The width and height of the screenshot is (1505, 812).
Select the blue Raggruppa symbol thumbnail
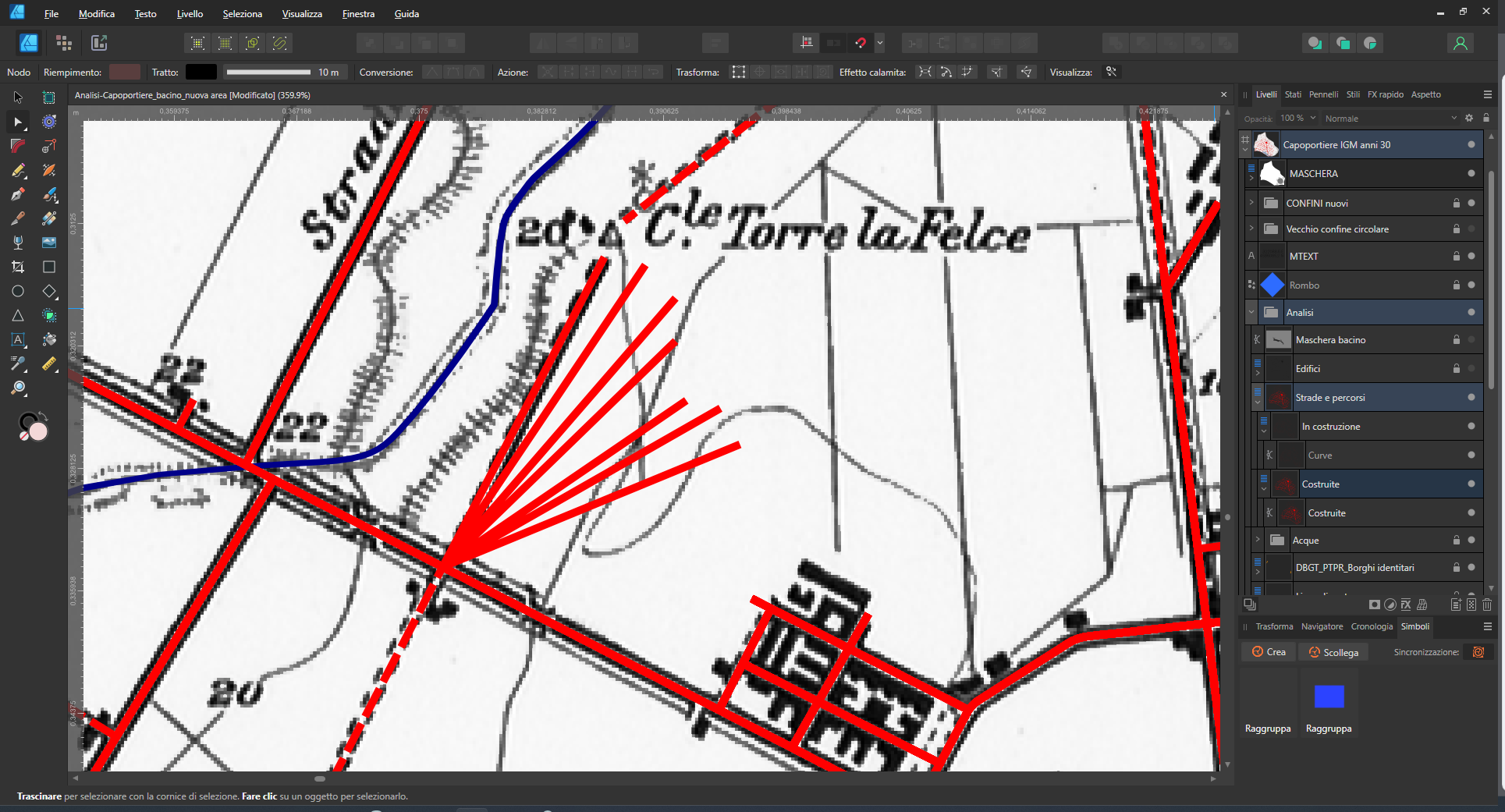1329,697
